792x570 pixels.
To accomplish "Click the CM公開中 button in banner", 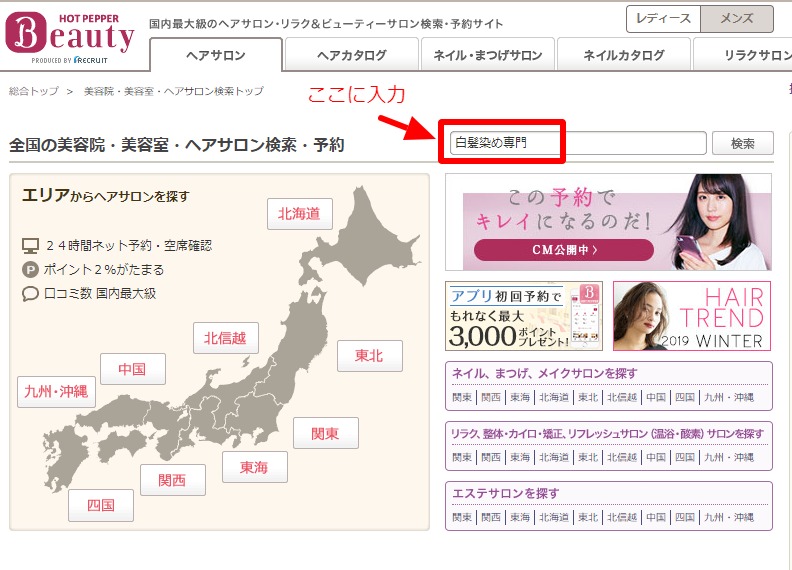I will (x=564, y=250).
